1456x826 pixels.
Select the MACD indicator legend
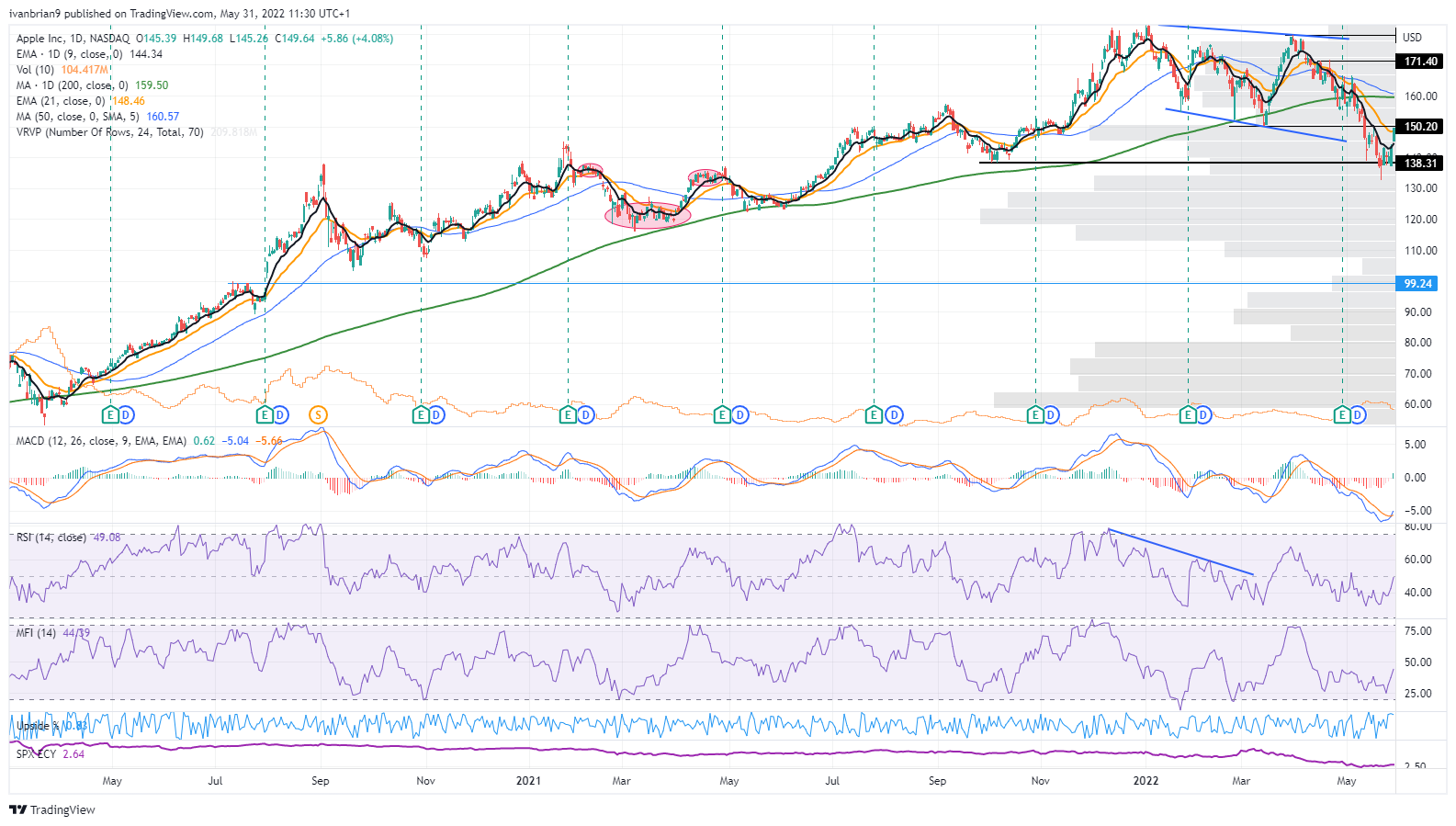point(101,441)
